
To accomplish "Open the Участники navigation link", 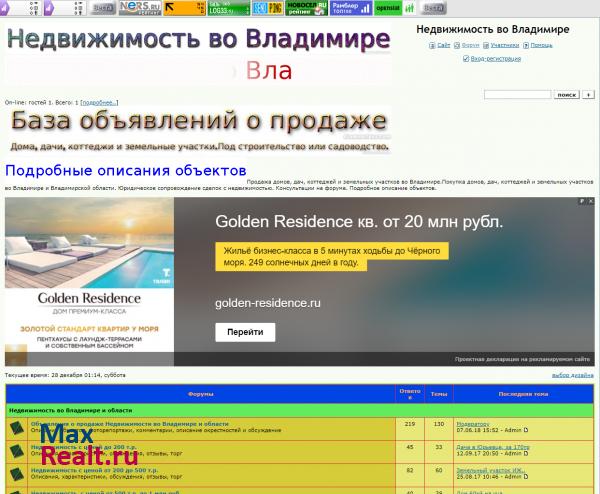I will 505,45.
